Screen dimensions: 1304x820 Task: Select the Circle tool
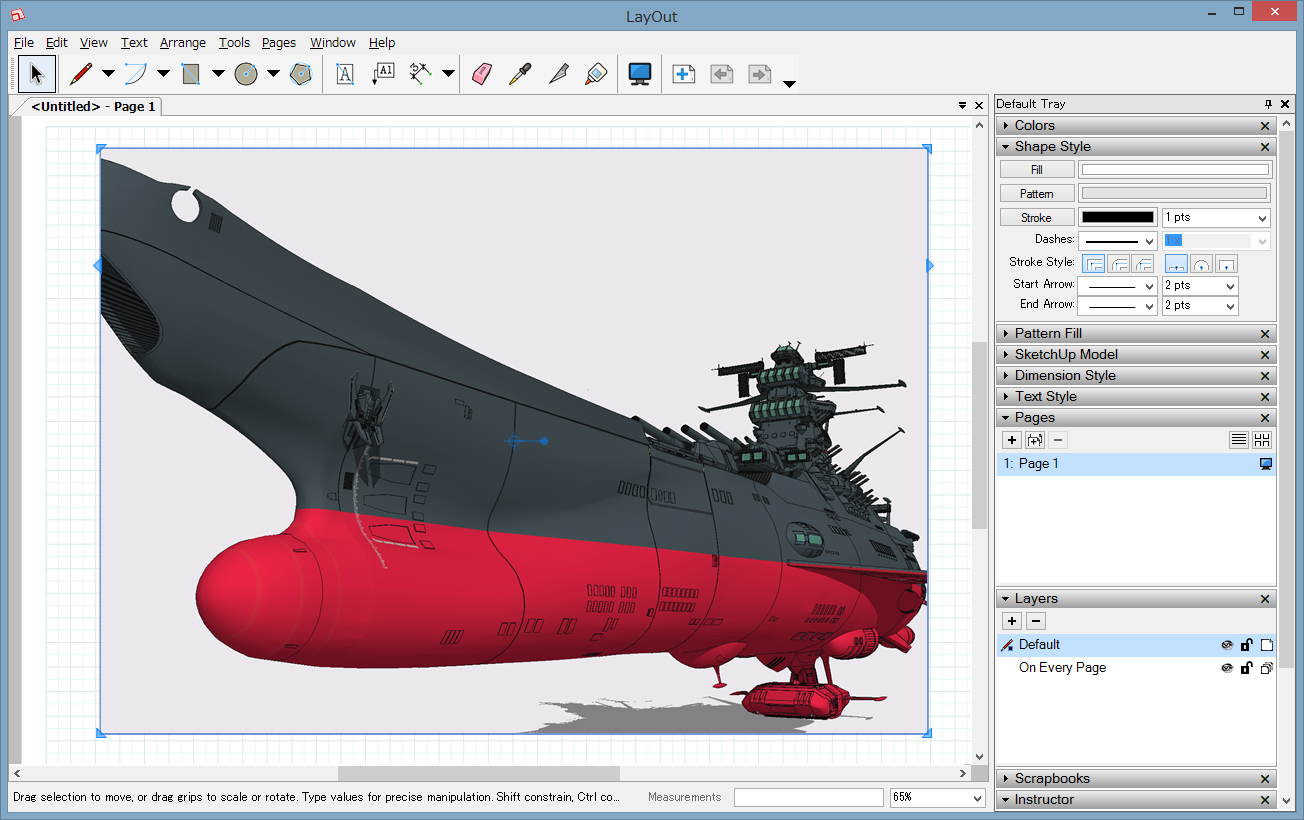246,74
